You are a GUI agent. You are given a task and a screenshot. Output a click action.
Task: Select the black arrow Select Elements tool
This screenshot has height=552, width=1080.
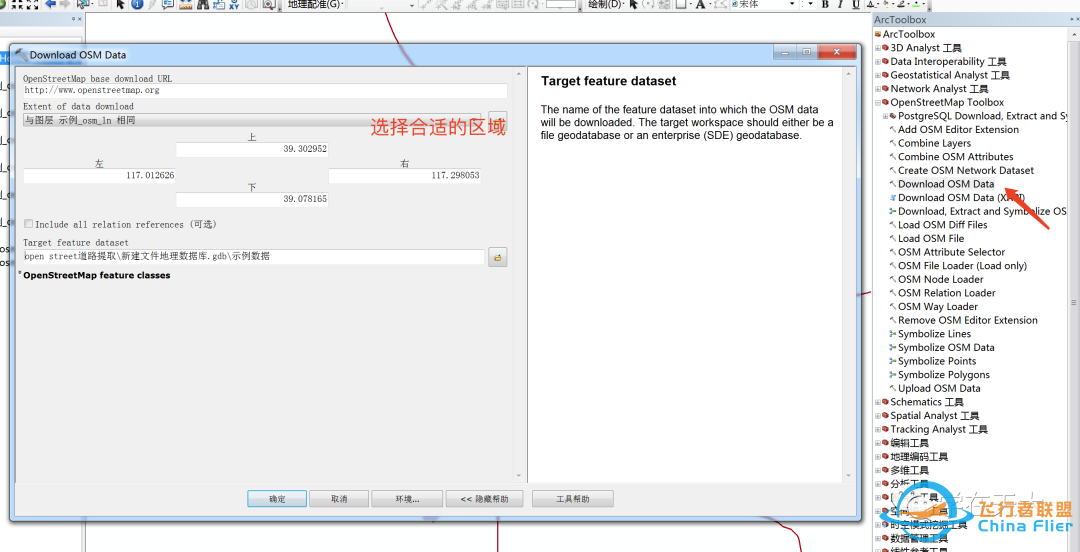(x=120, y=5)
